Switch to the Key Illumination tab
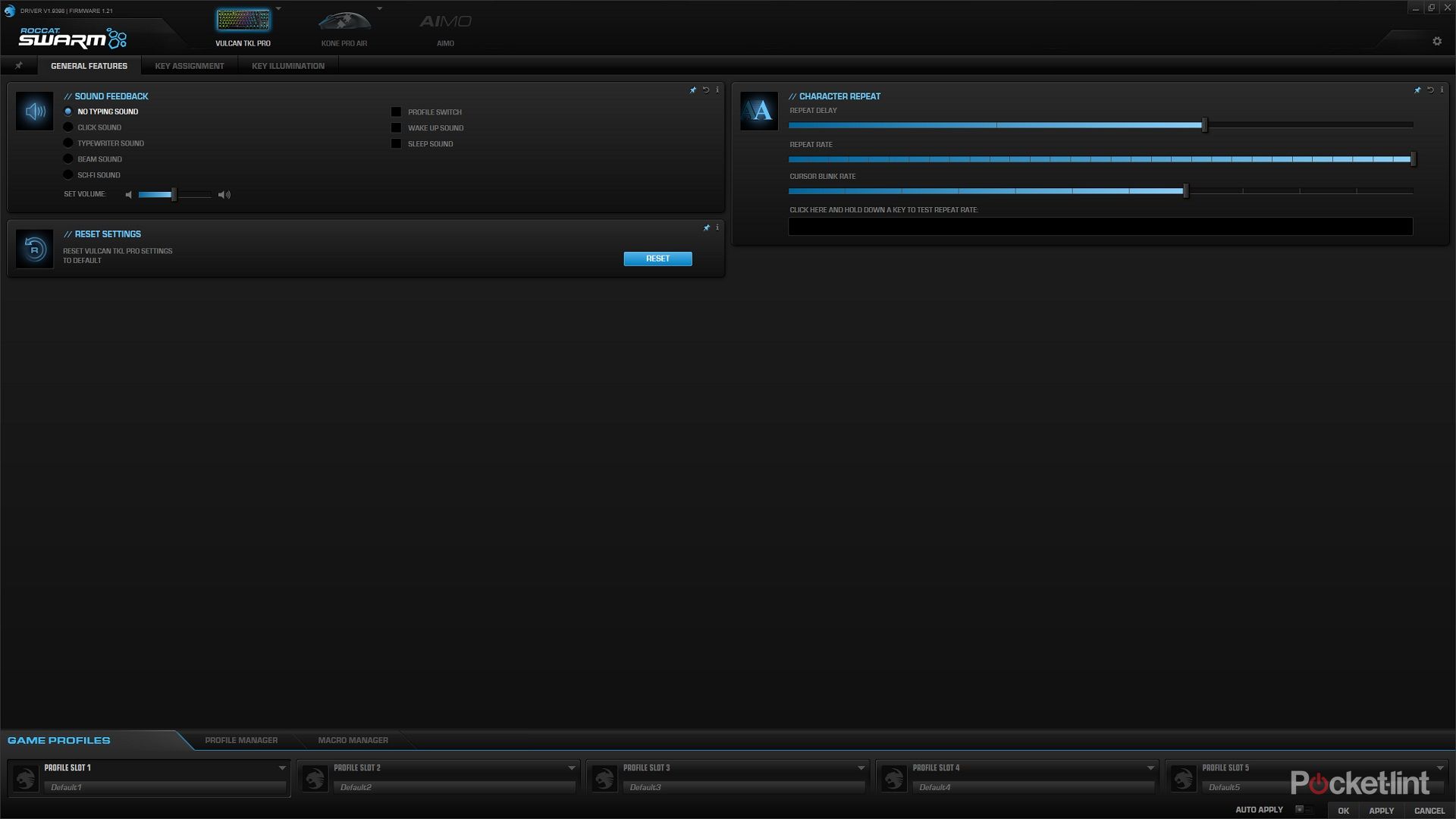Image resolution: width=1456 pixels, height=819 pixels. [x=288, y=66]
